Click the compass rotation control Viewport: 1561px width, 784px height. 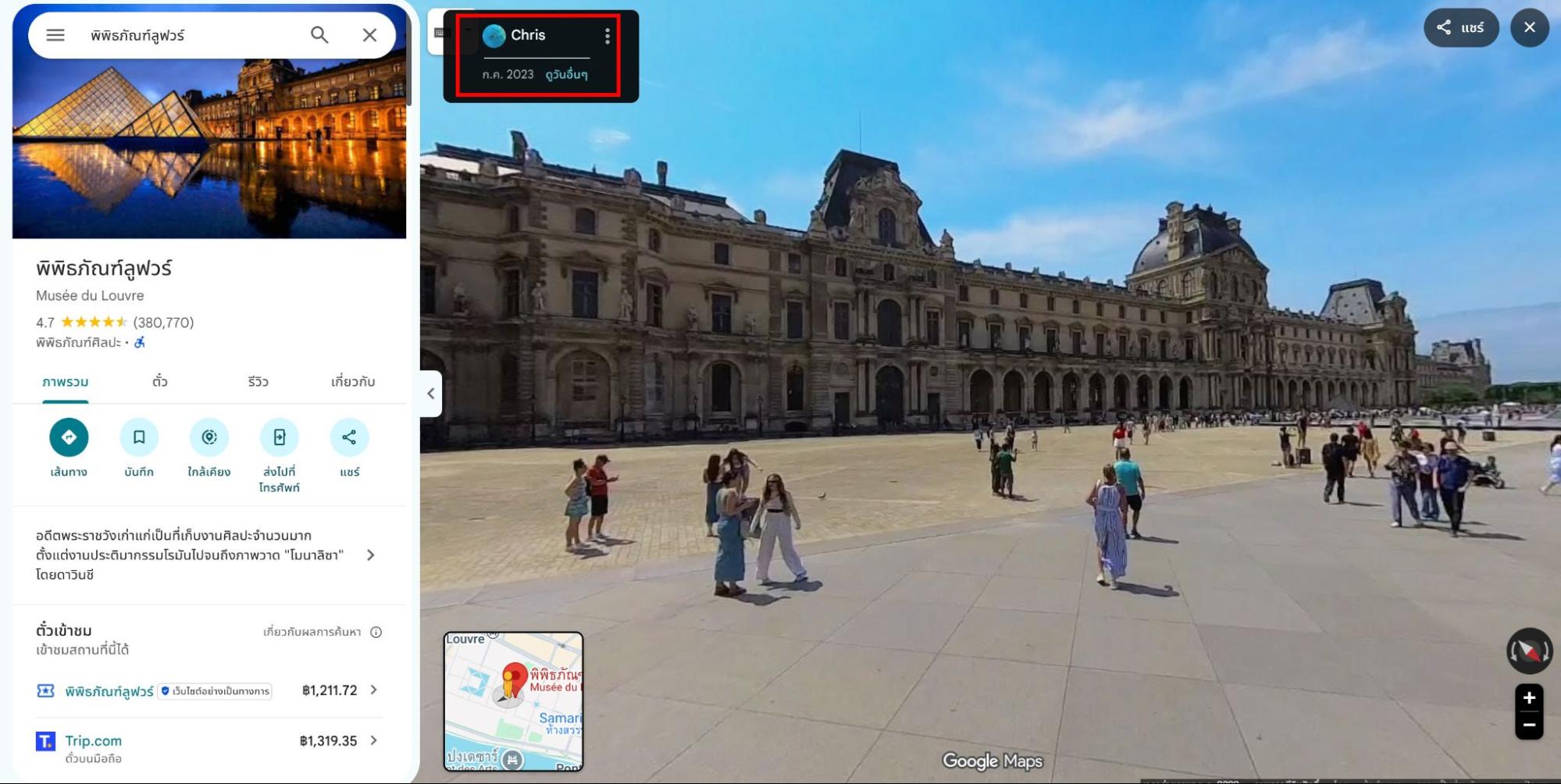[1529, 650]
